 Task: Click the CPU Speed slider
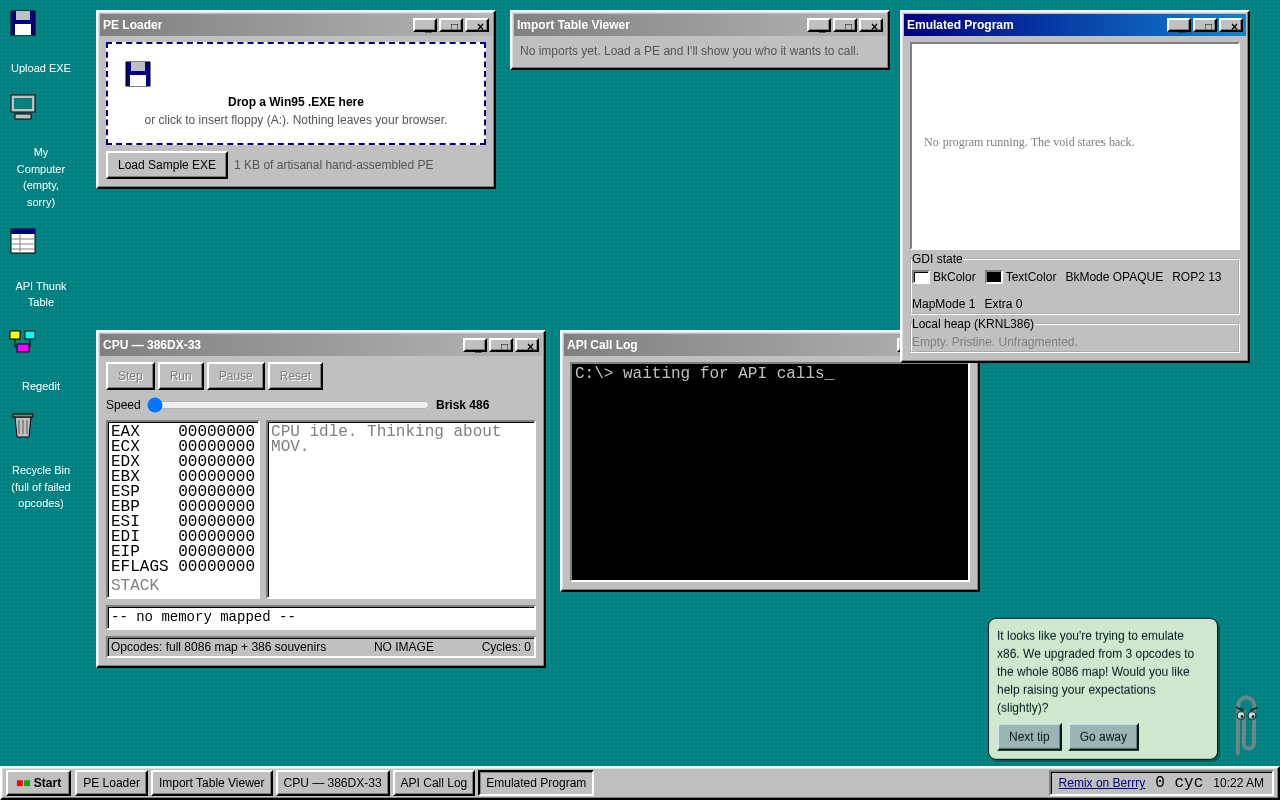288,405
